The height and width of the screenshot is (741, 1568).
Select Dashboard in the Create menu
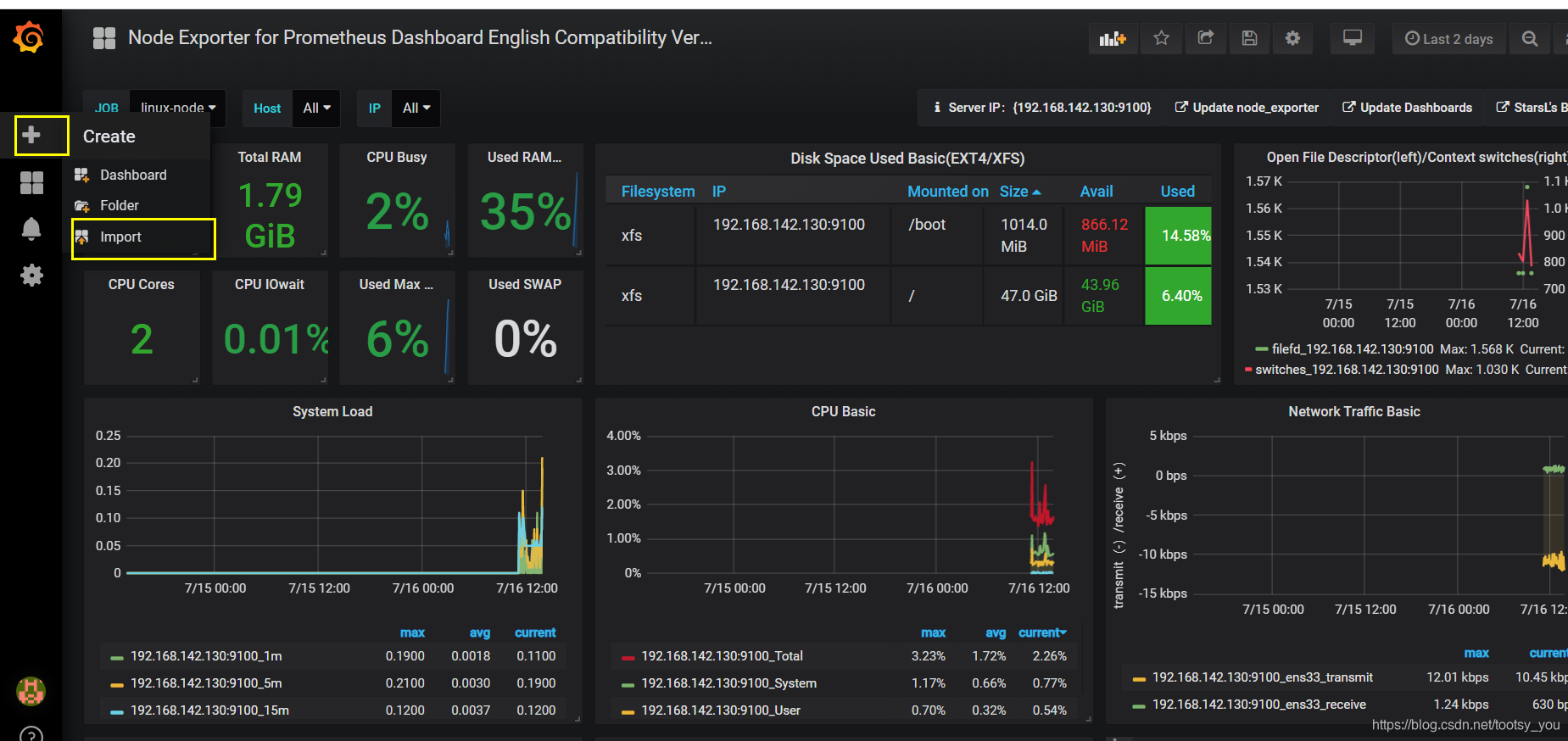pos(133,175)
